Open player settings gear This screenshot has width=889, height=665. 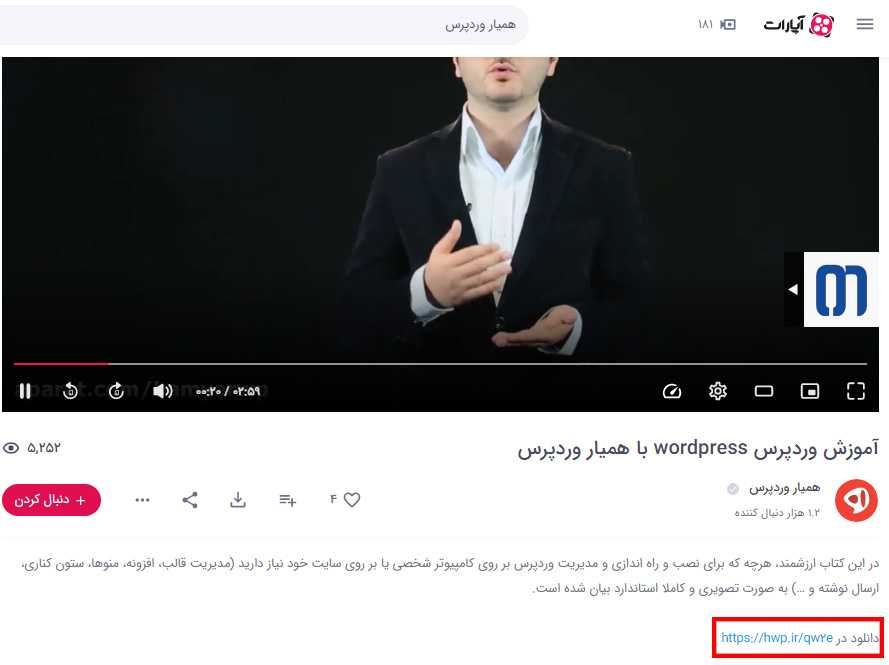click(x=718, y=391)
